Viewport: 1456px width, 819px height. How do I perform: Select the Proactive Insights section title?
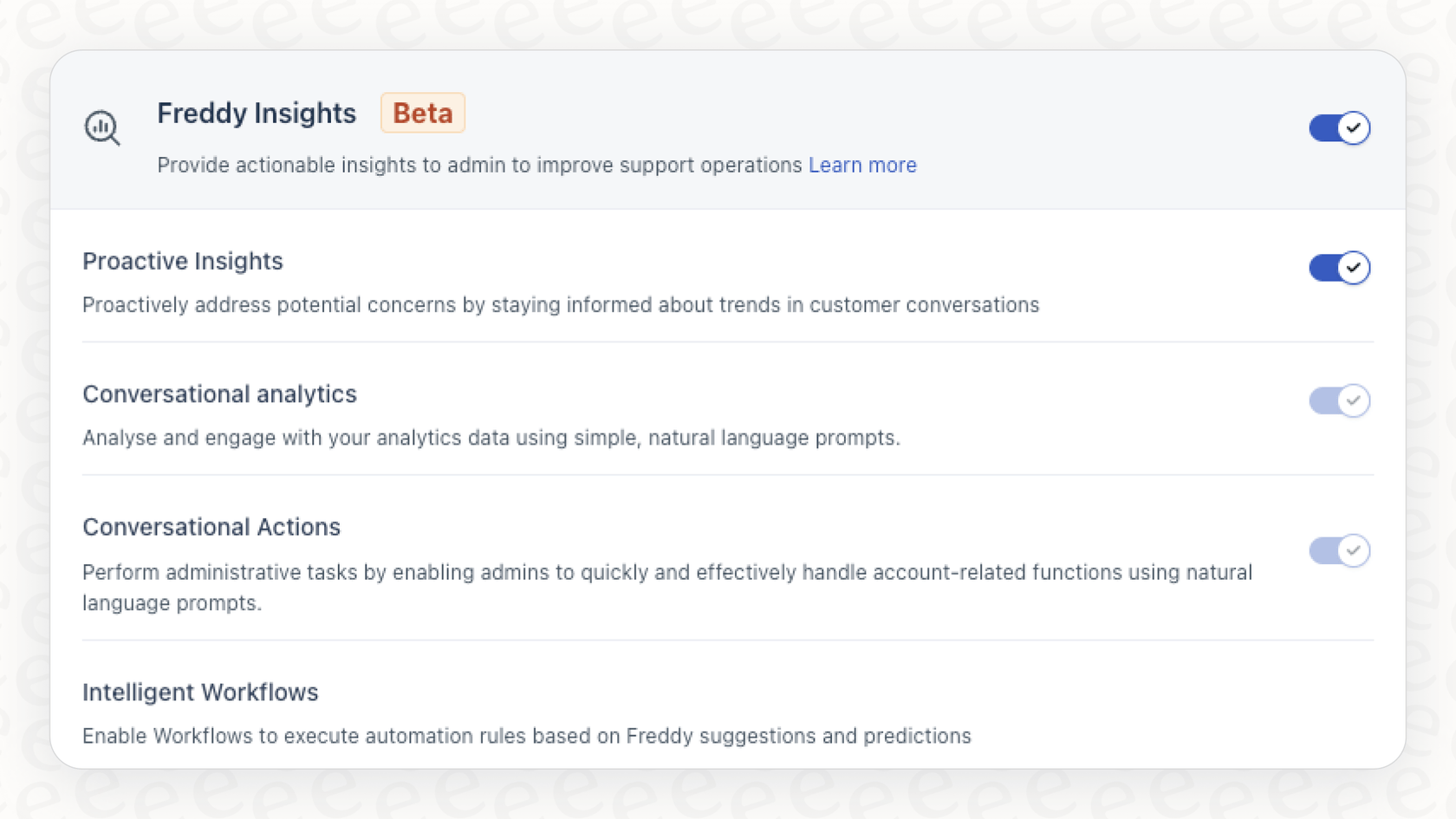coord(183,261)
